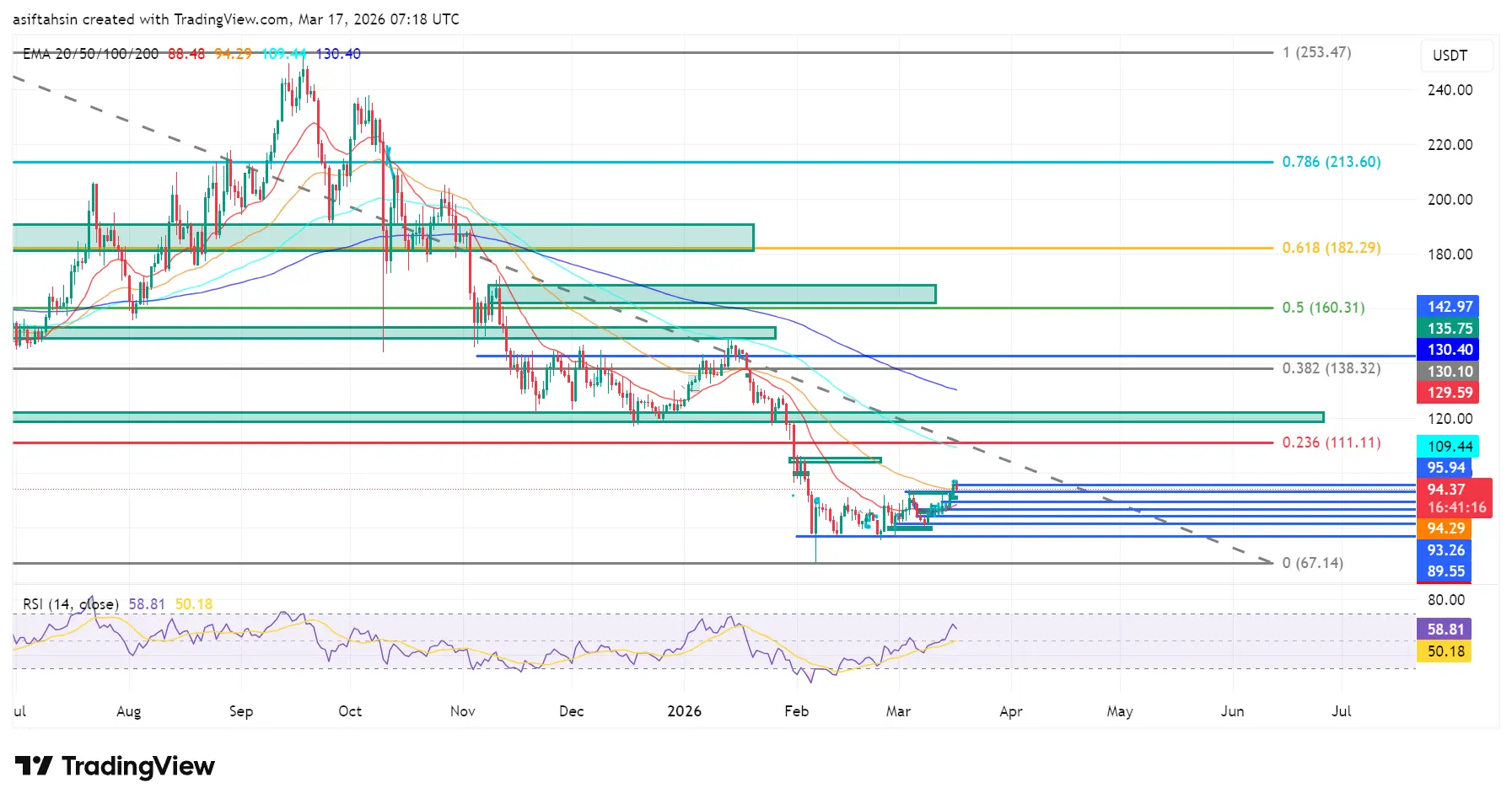The height and width of the screenshot is (804, 1512).
Task: Click the Apr label on time axis
Action: point(1011,711)
